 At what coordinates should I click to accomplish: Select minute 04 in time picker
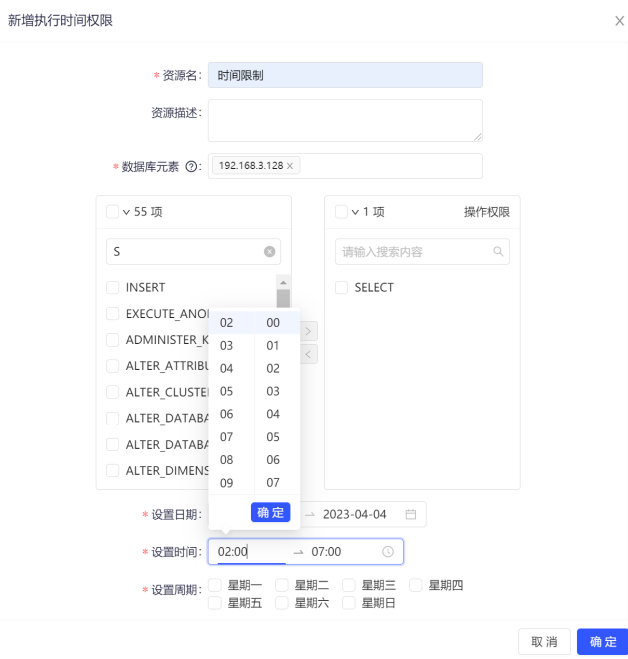(277, 414)
